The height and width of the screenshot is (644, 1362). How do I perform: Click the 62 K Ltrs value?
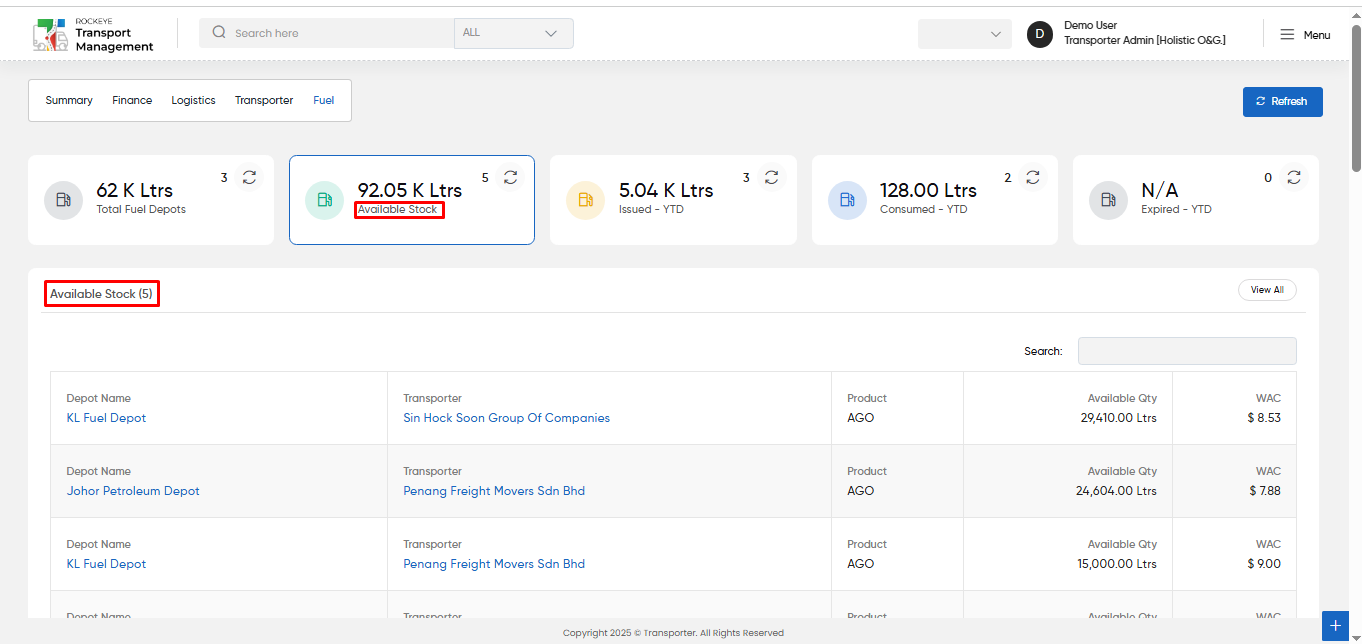(134, 190)
